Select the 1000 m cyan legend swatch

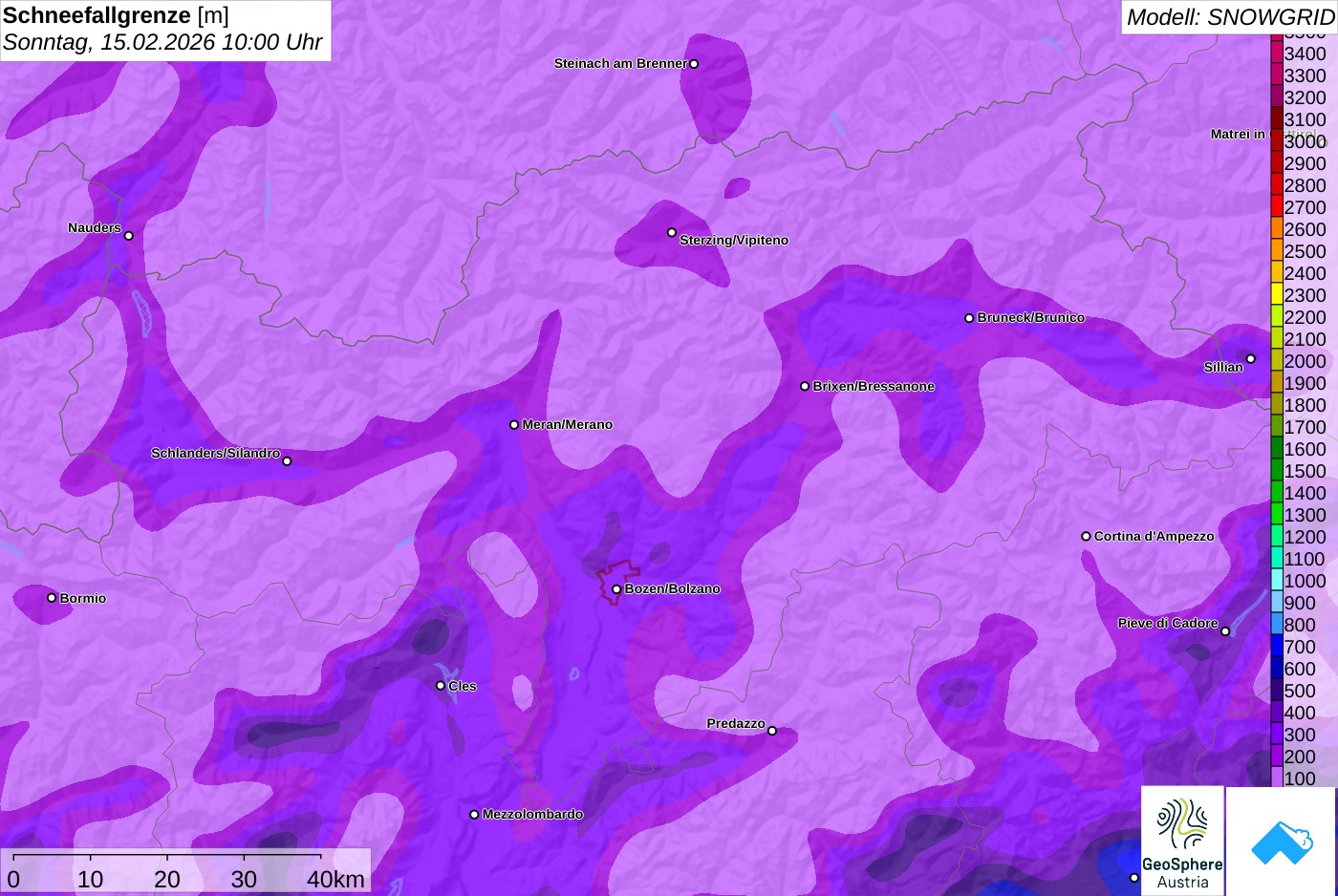click(x=1277, y=581)
